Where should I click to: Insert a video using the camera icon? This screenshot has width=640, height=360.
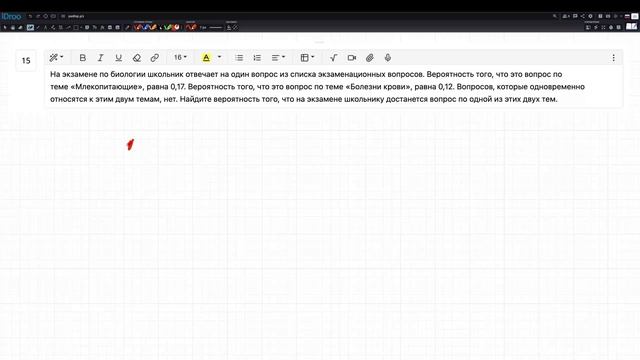click(x=351, y=58)
